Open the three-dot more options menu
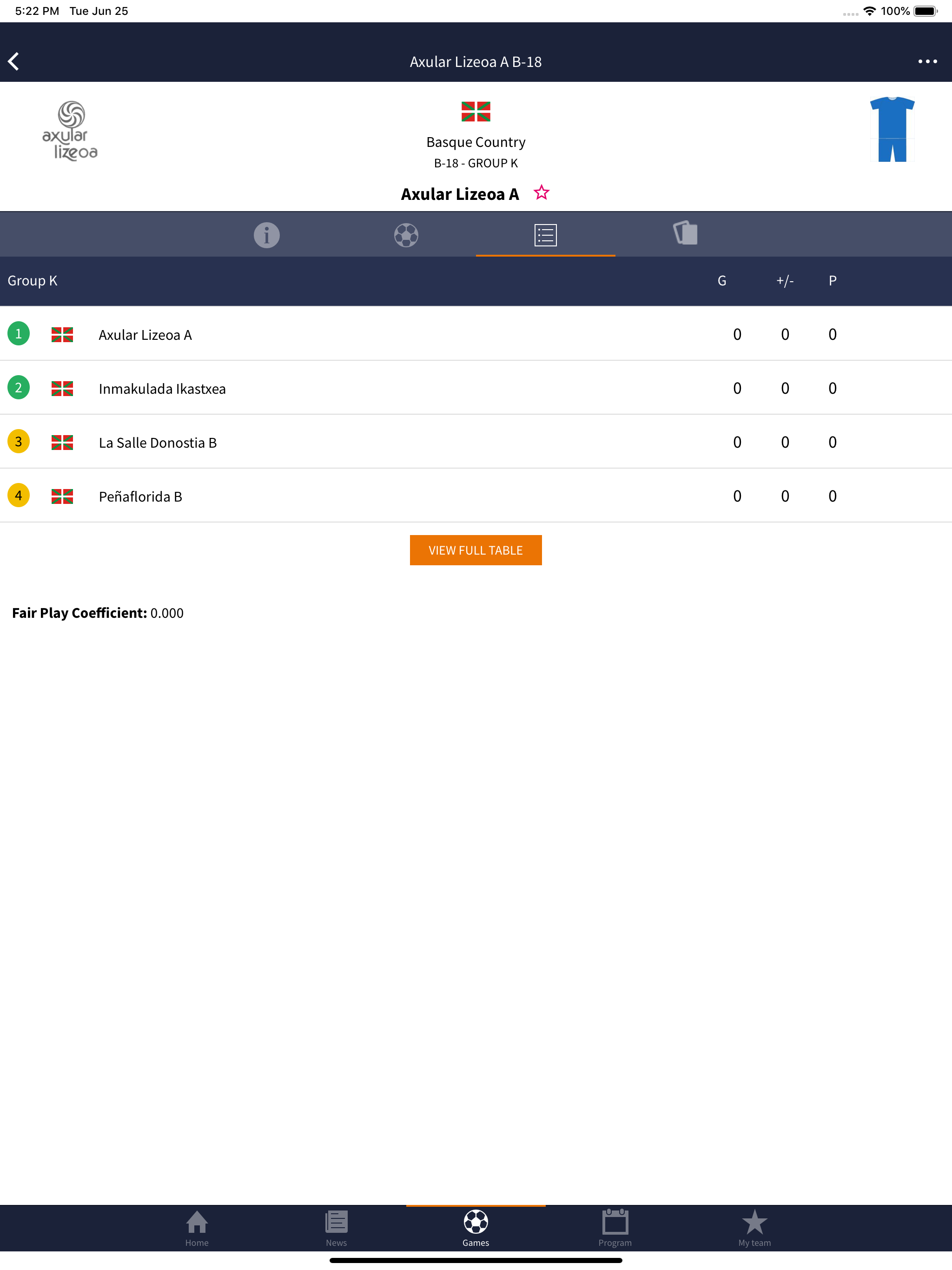 point(927,61)
